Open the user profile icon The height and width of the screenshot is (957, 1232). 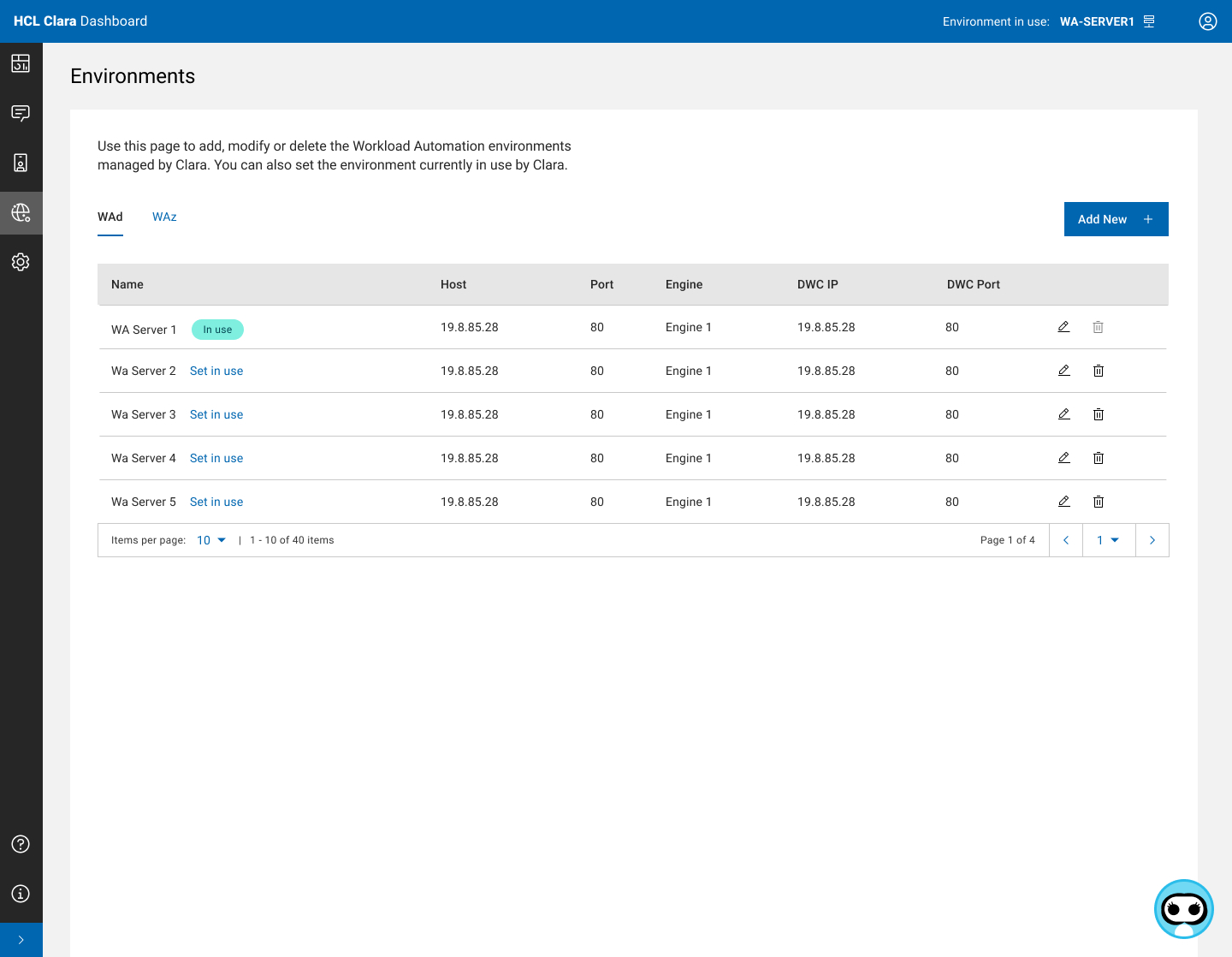1207,21
